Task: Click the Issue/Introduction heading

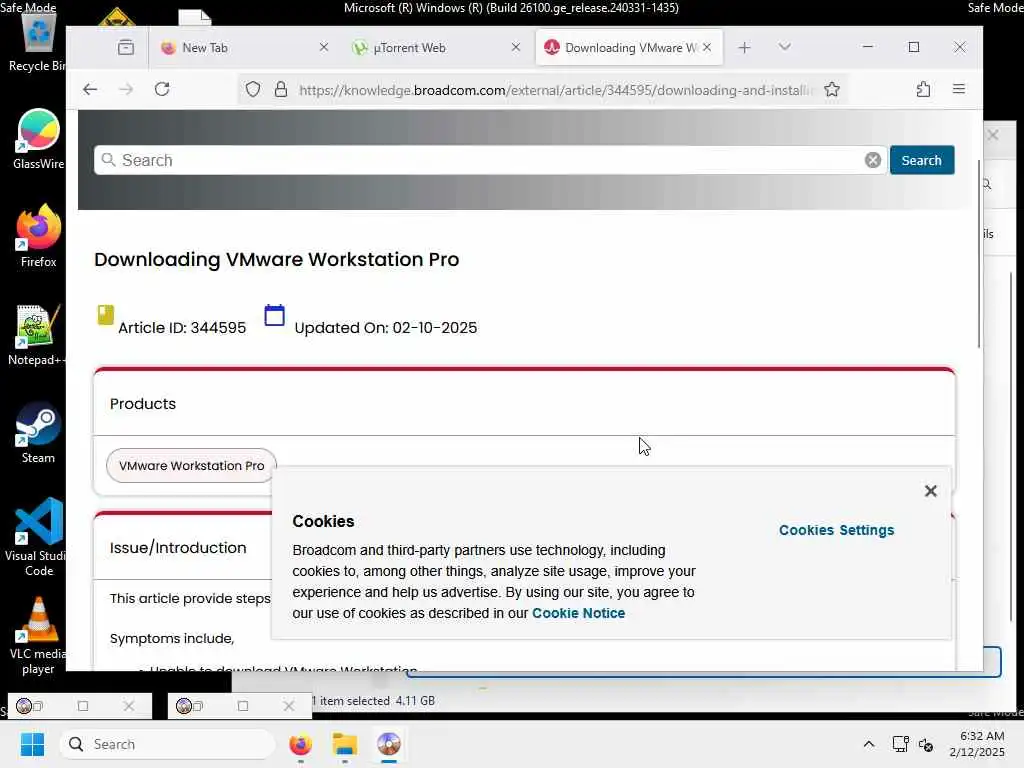Action: click(x=178, y=548)
